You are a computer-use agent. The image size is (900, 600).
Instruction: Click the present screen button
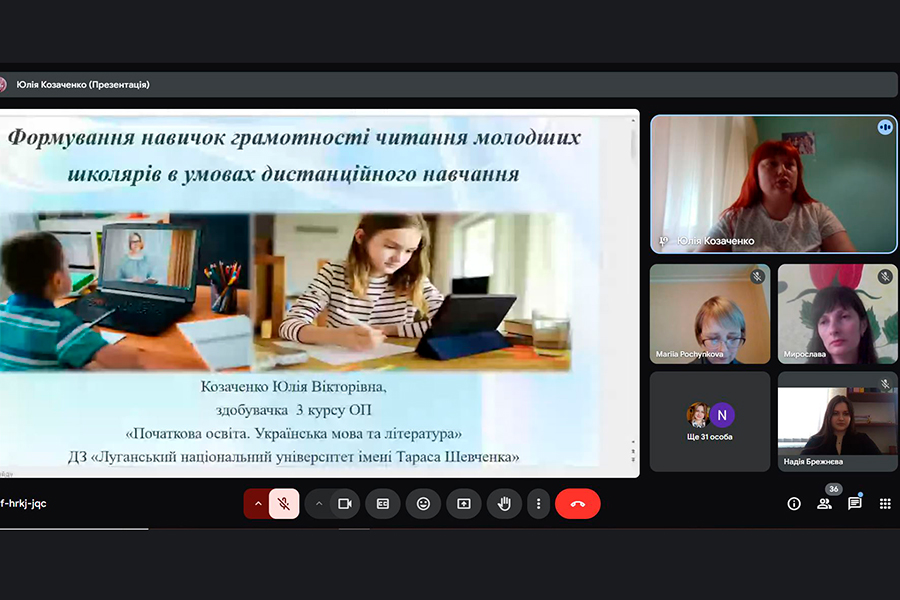pos(464,504)
